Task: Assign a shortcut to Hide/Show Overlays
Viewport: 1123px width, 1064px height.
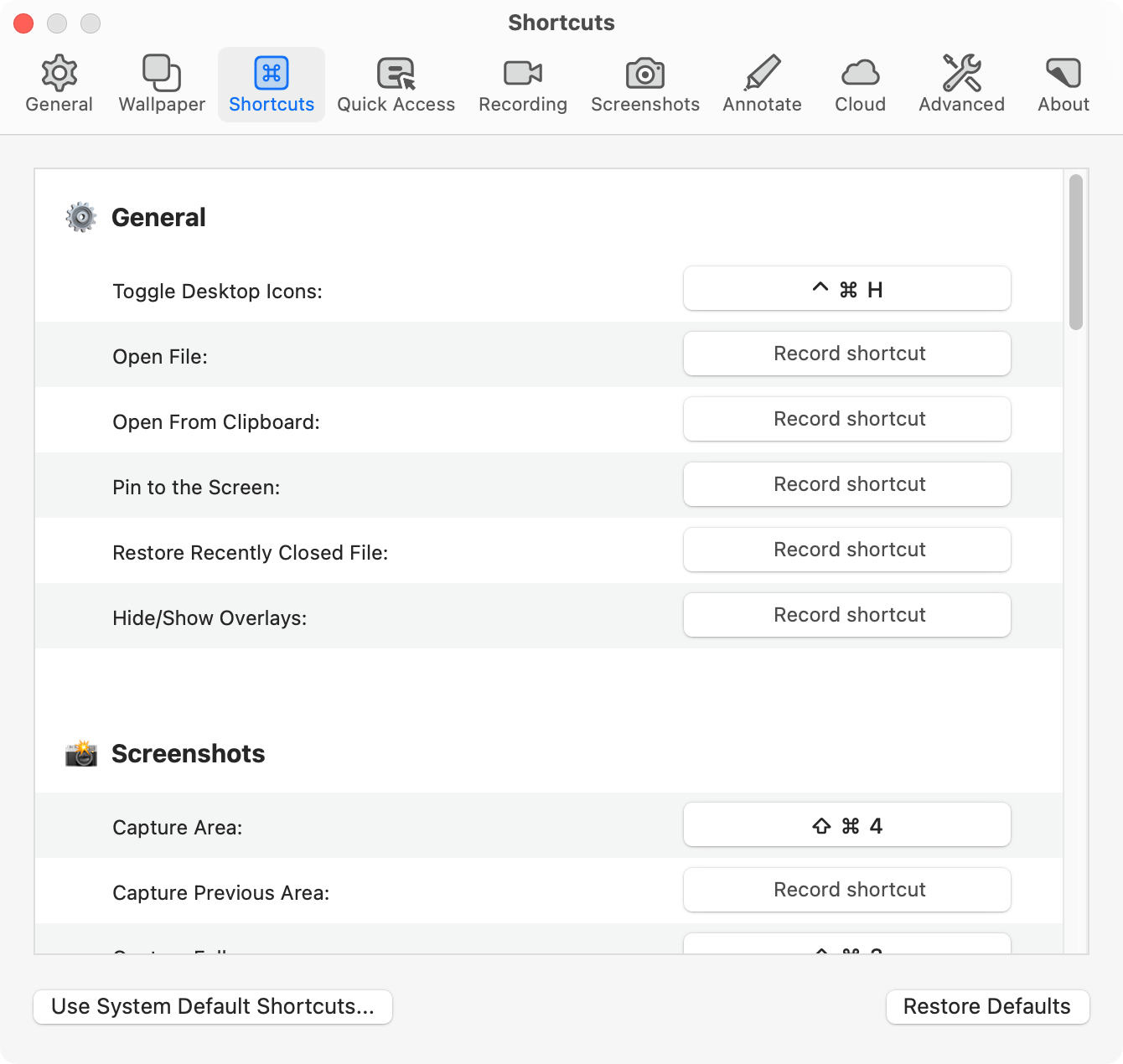Action: tap(846, 615)
